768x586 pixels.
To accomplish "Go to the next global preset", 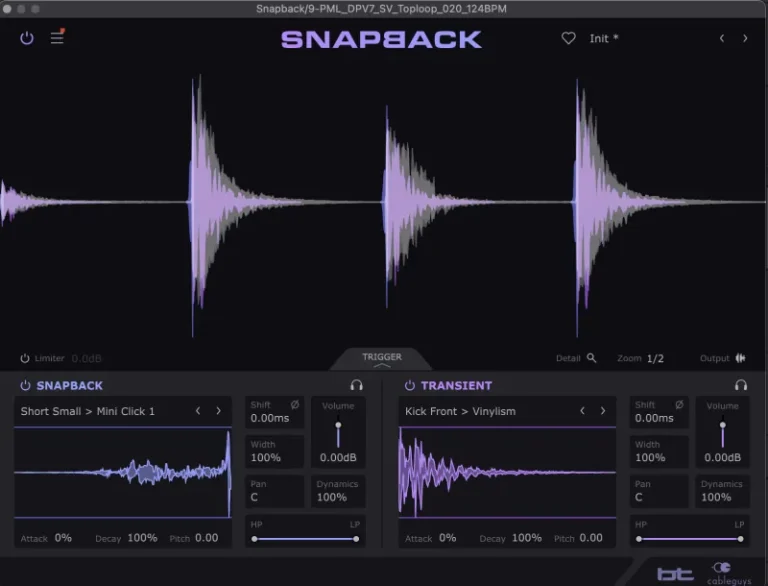I will click(745, 38).
